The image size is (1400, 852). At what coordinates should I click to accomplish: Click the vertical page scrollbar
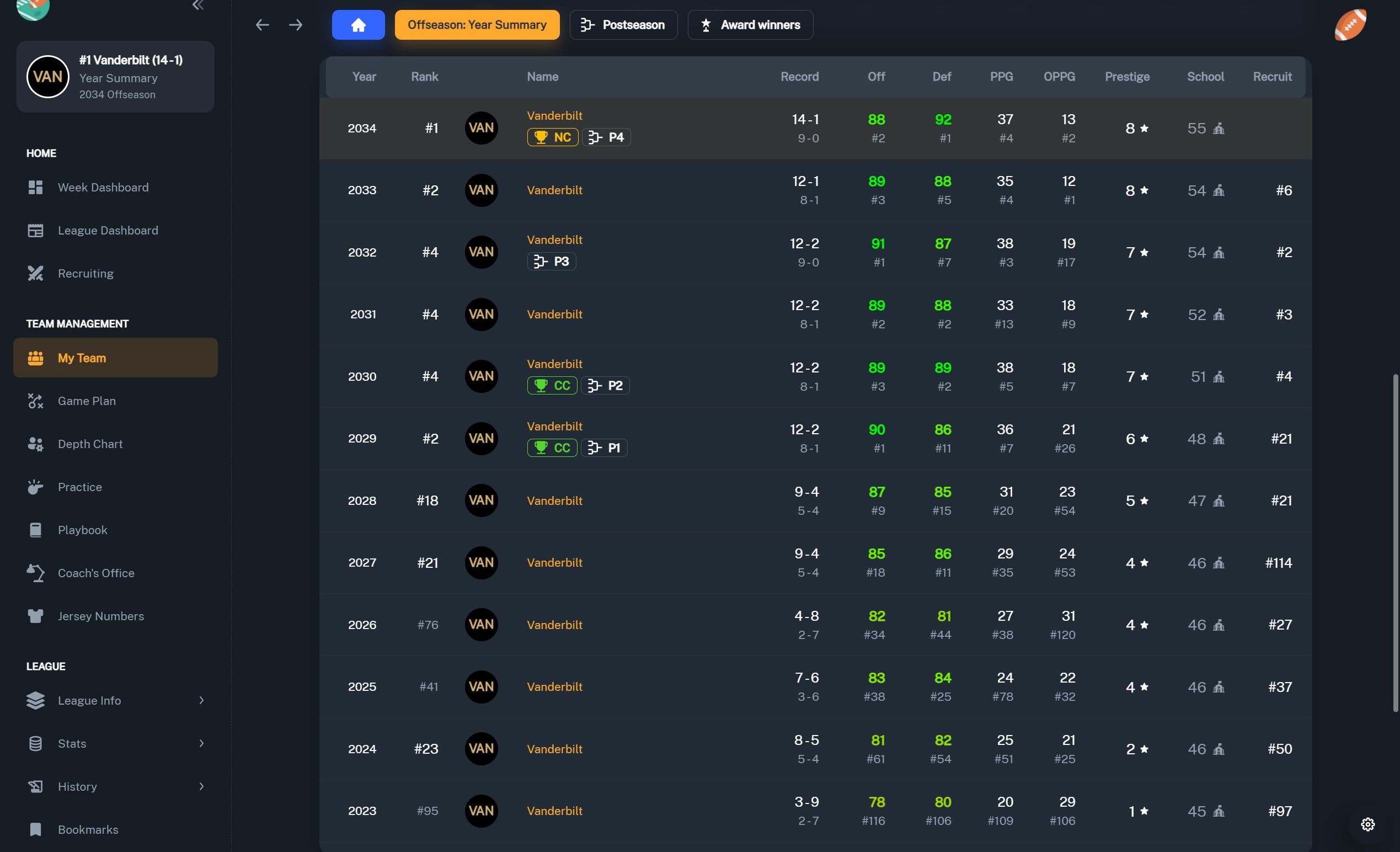1394,543
